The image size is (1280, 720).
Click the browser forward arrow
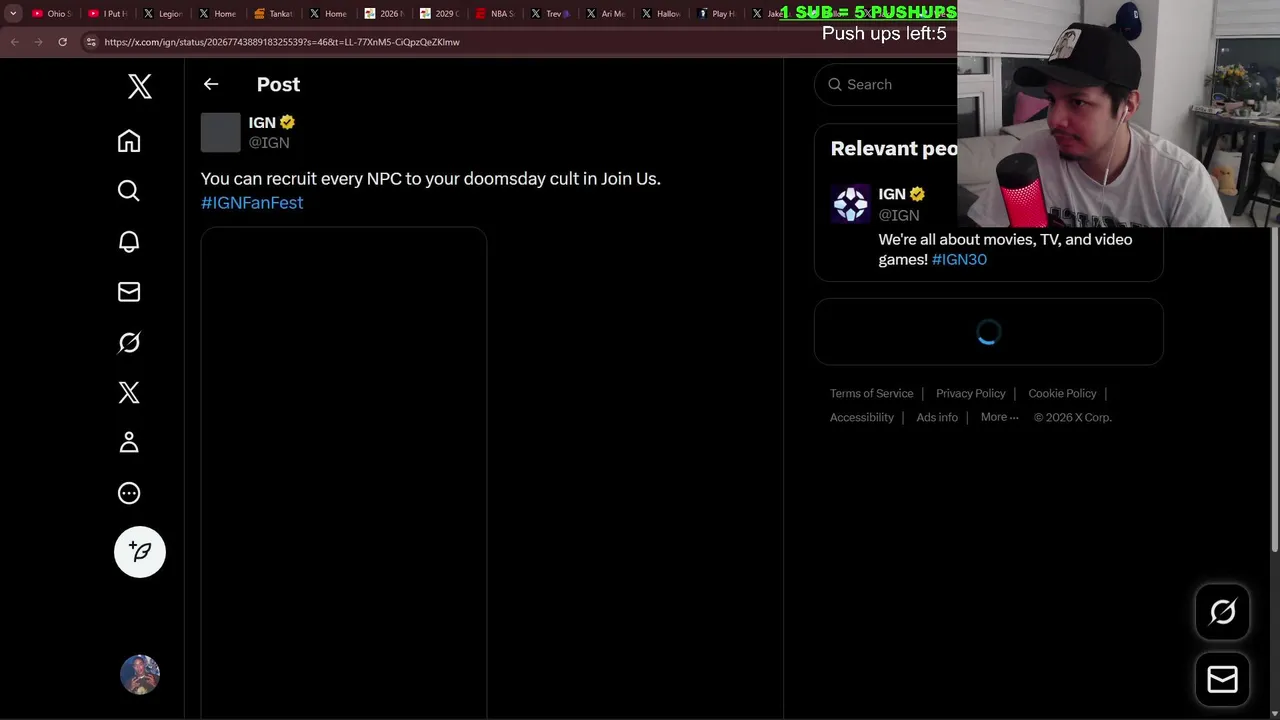pos(38,42)
